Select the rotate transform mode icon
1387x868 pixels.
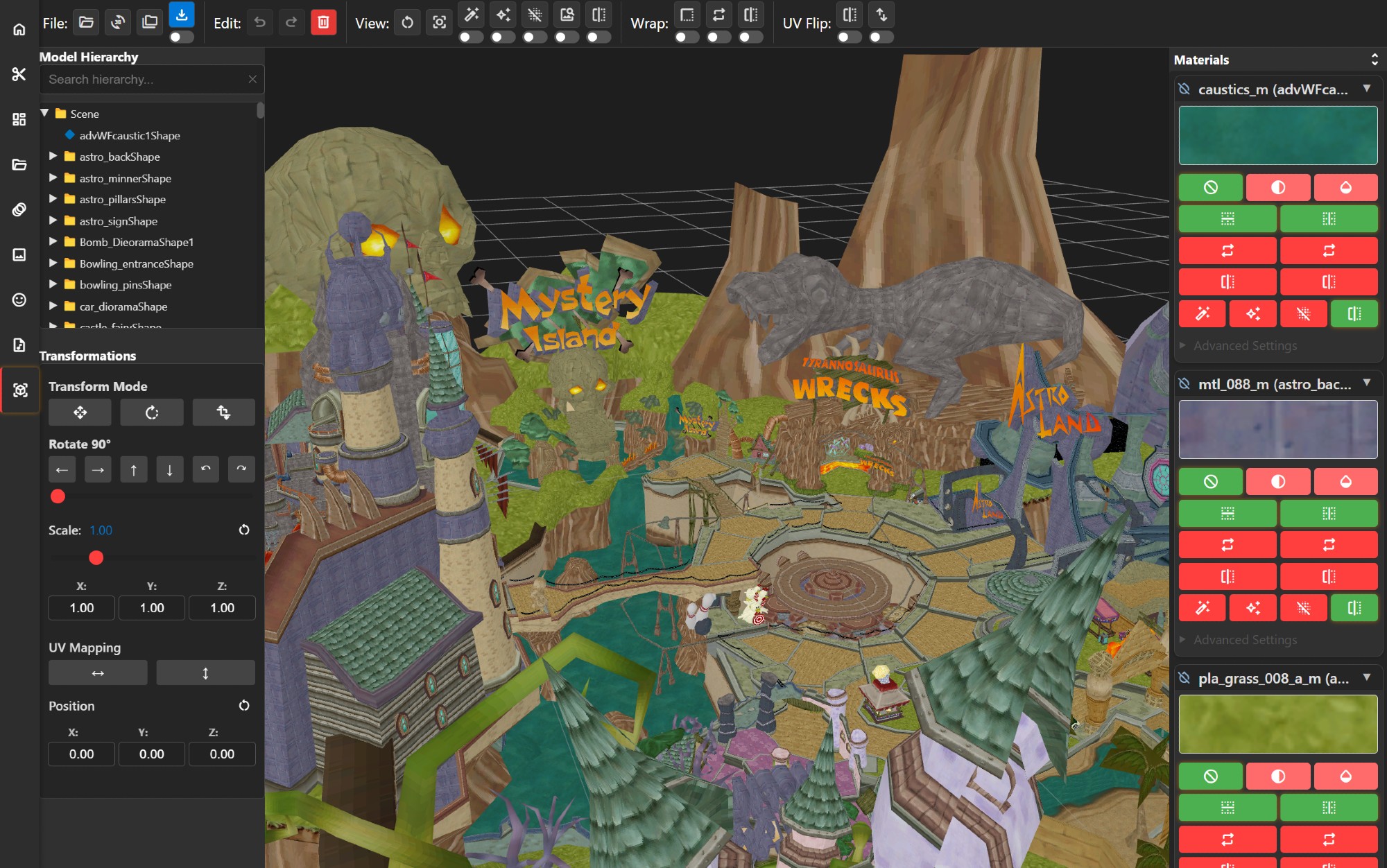[x=151, y=413]
